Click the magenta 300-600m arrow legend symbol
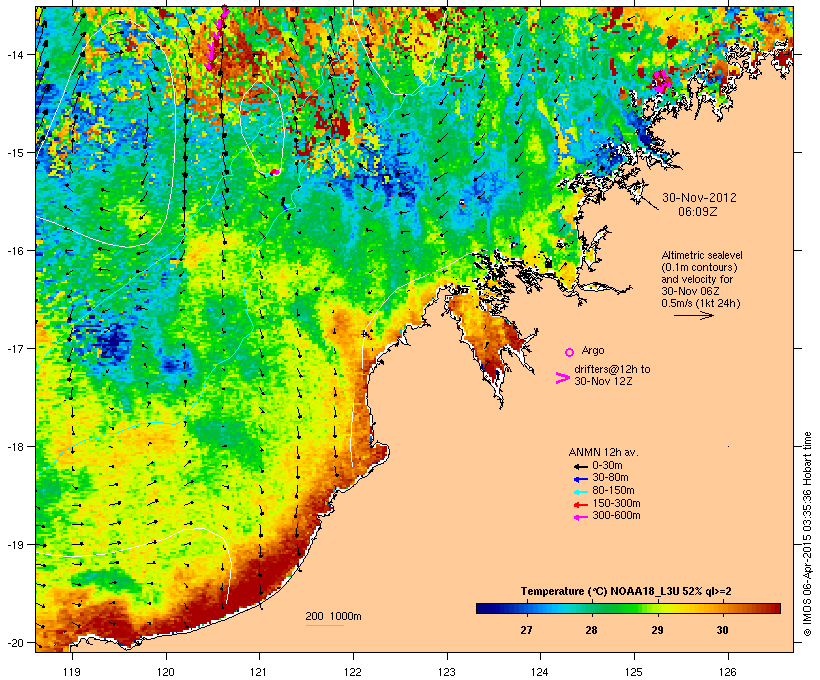Image resolution: width=820 pixels, height=680 pixels. click(x=581, y=517)
